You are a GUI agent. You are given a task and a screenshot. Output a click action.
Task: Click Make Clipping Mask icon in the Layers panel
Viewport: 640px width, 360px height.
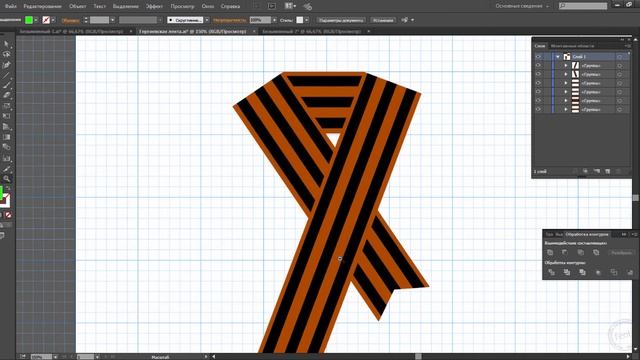[585, 171]
